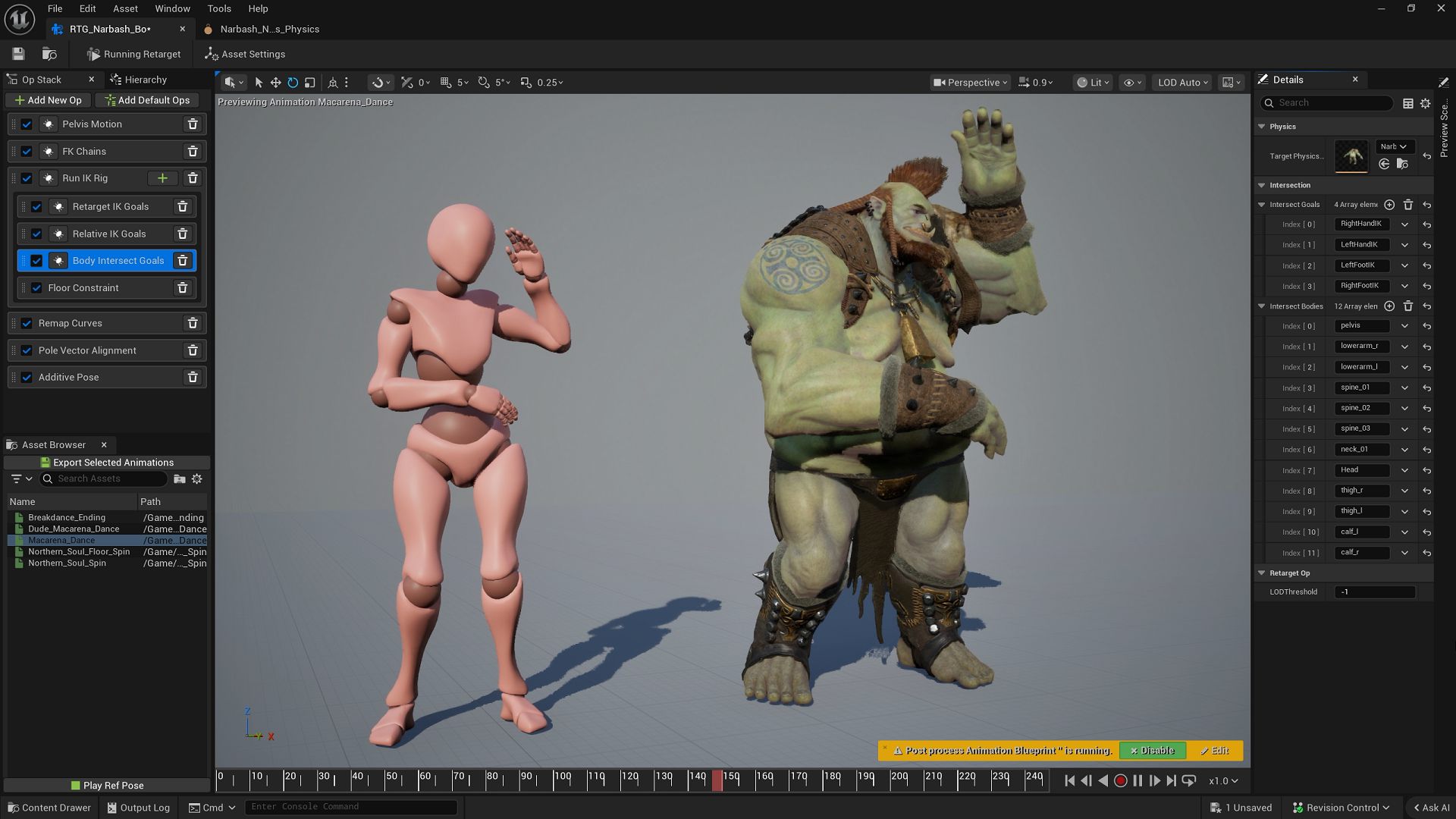
Task: Add element to Intersect Goals array
Action: coord(1389,205)
